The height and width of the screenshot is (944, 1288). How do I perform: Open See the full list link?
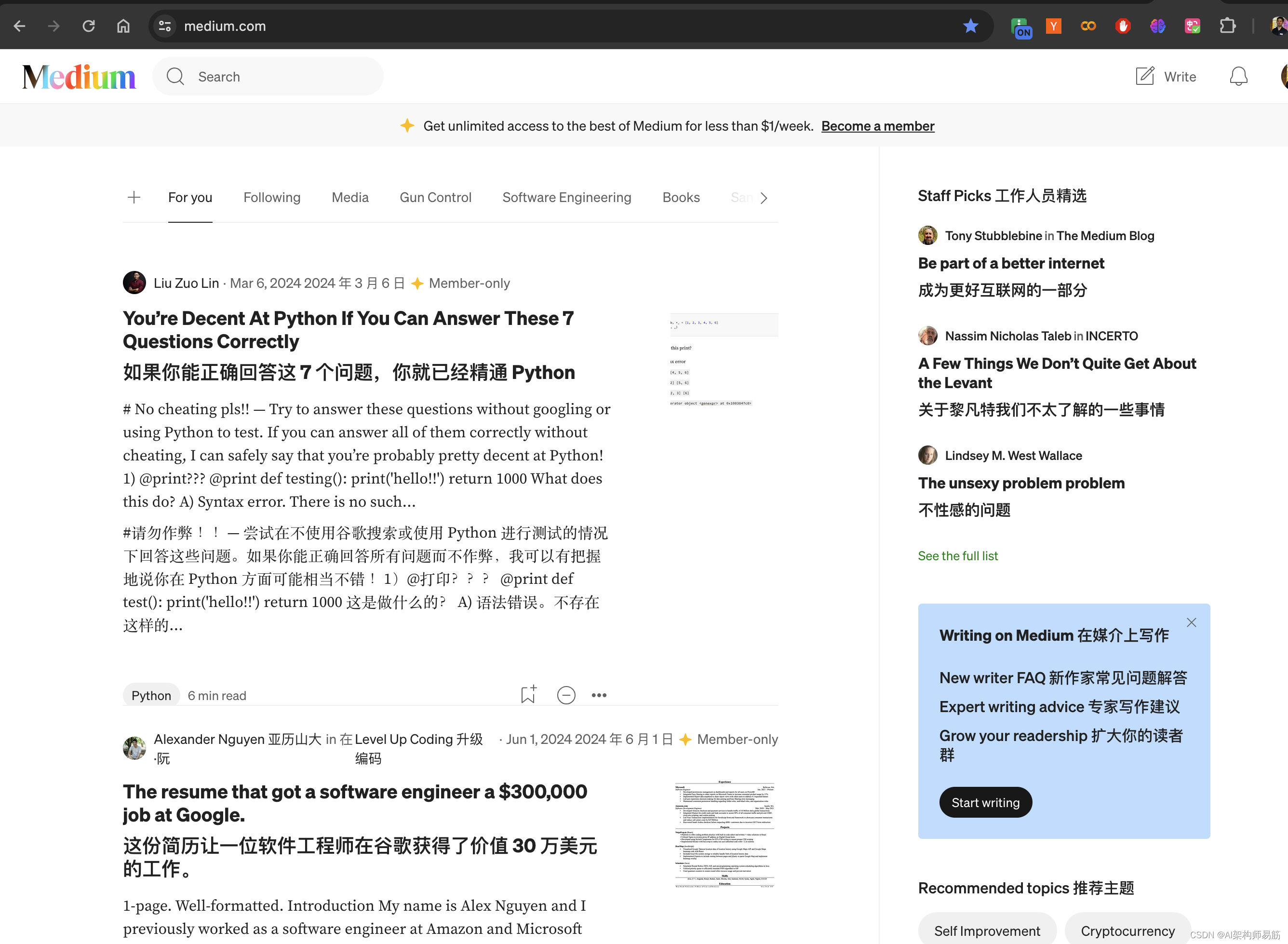957,555
